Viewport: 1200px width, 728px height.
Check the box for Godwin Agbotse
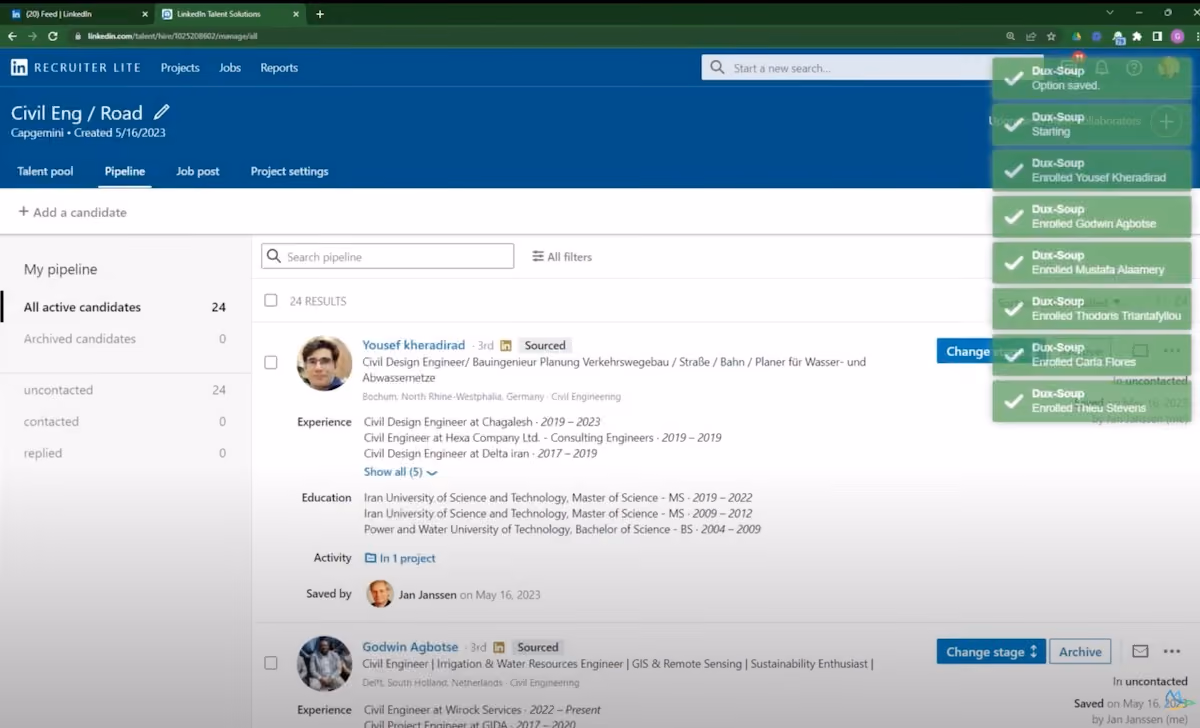[271, 662]
